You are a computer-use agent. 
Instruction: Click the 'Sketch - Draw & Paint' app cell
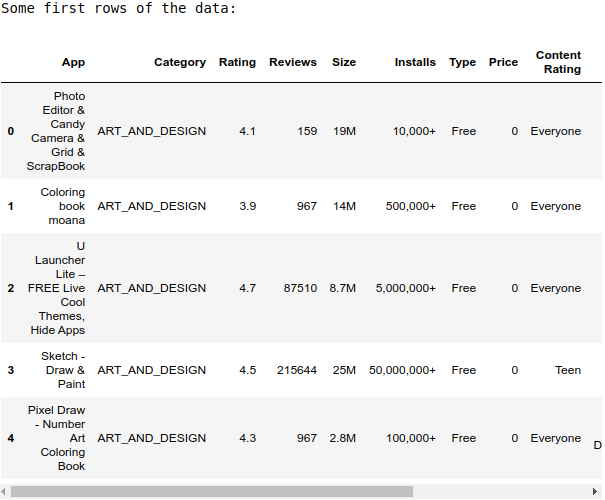63,370
